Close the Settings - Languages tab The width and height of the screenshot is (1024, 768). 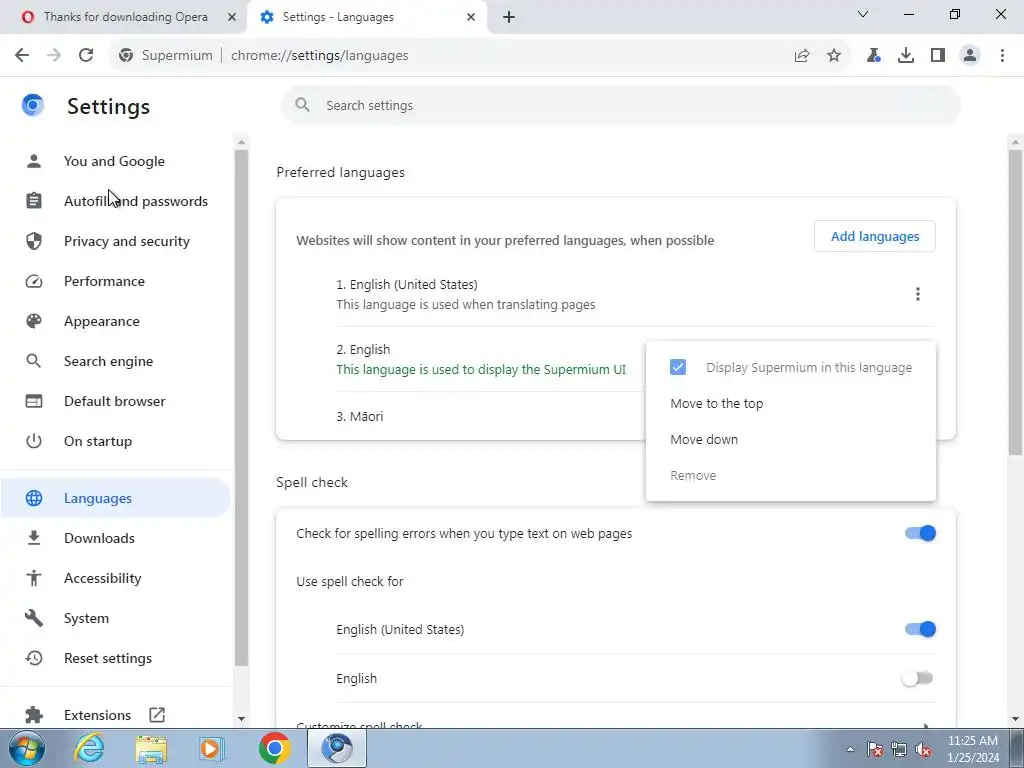point(471,17)
